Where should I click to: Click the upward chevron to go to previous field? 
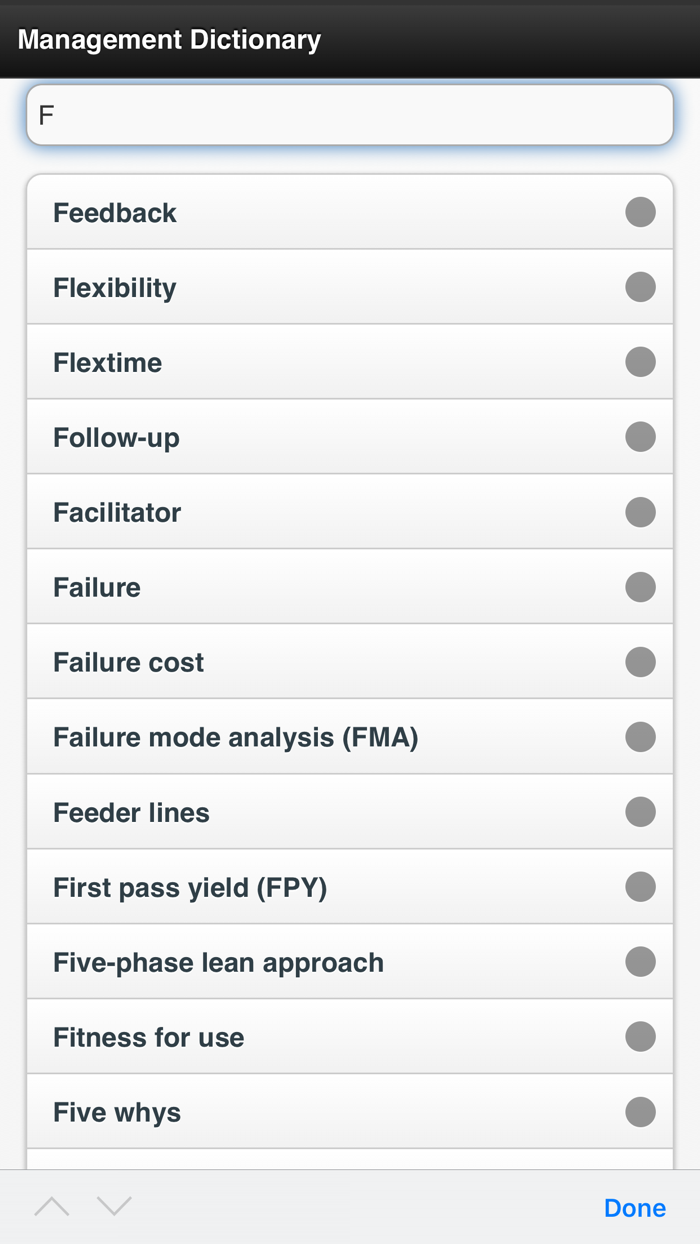pos(52,1207)
